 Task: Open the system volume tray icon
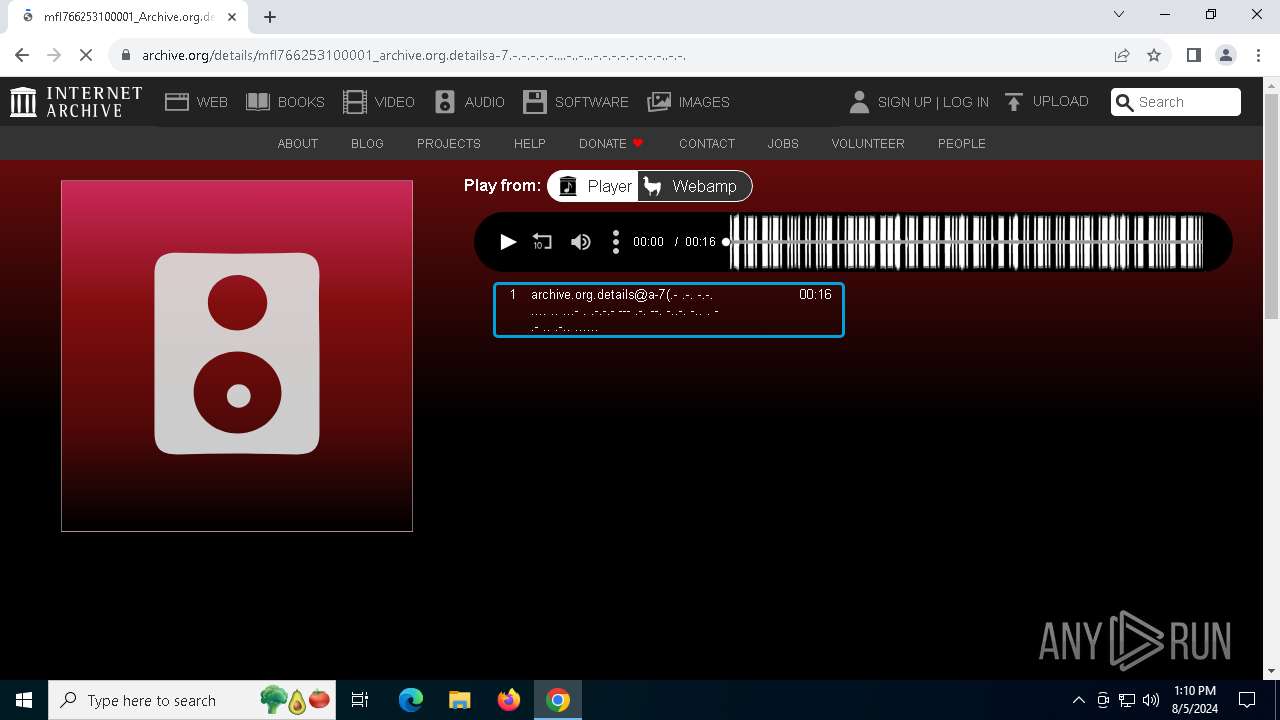coord(1151,700)
